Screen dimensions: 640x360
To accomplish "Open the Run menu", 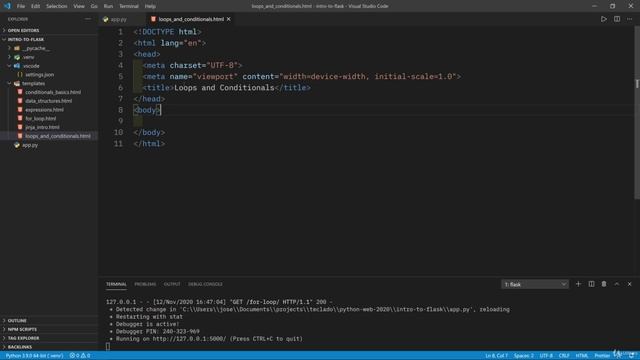I will 108,6.
